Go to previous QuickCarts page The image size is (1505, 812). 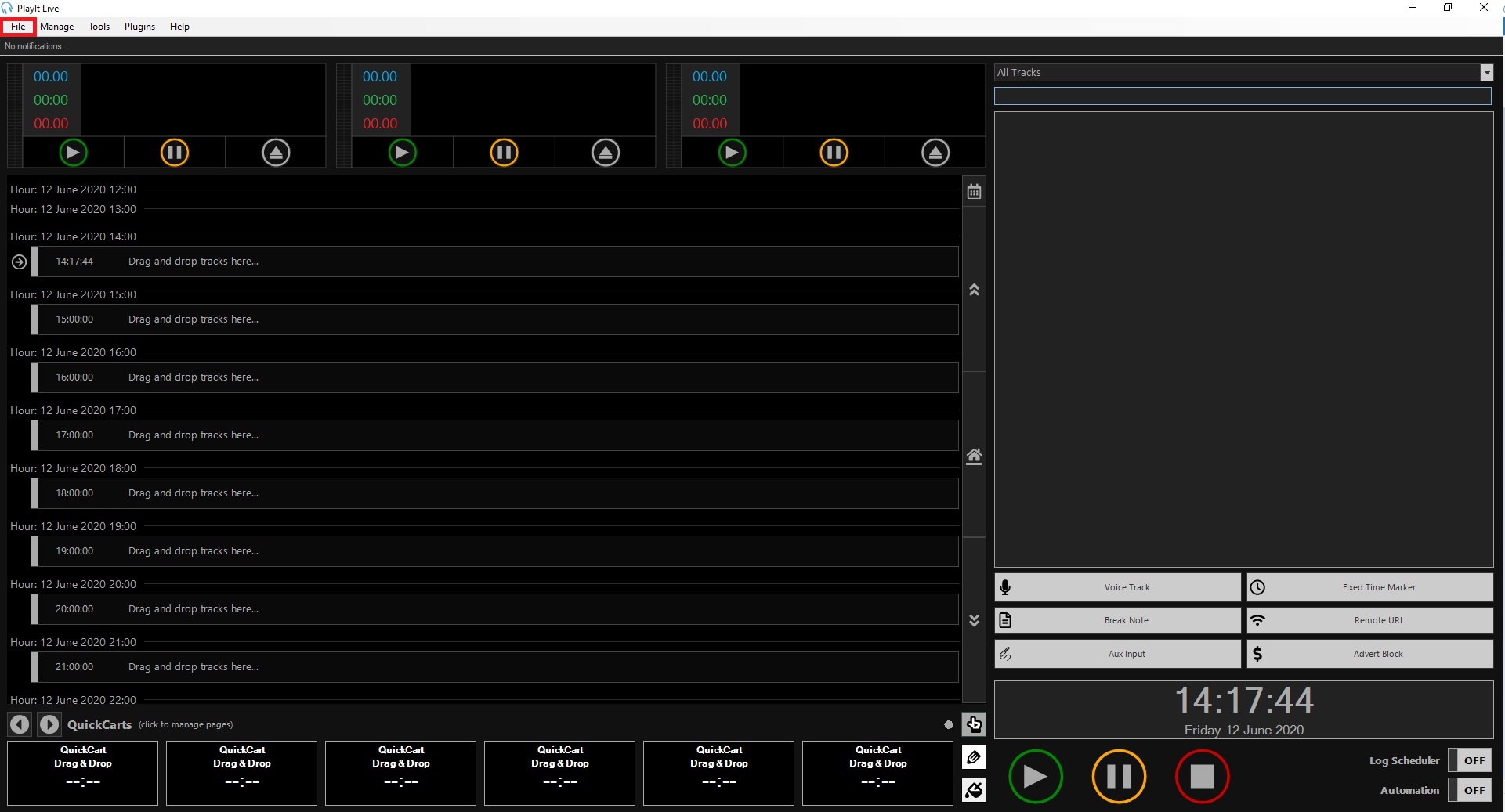tap(20, 724)
